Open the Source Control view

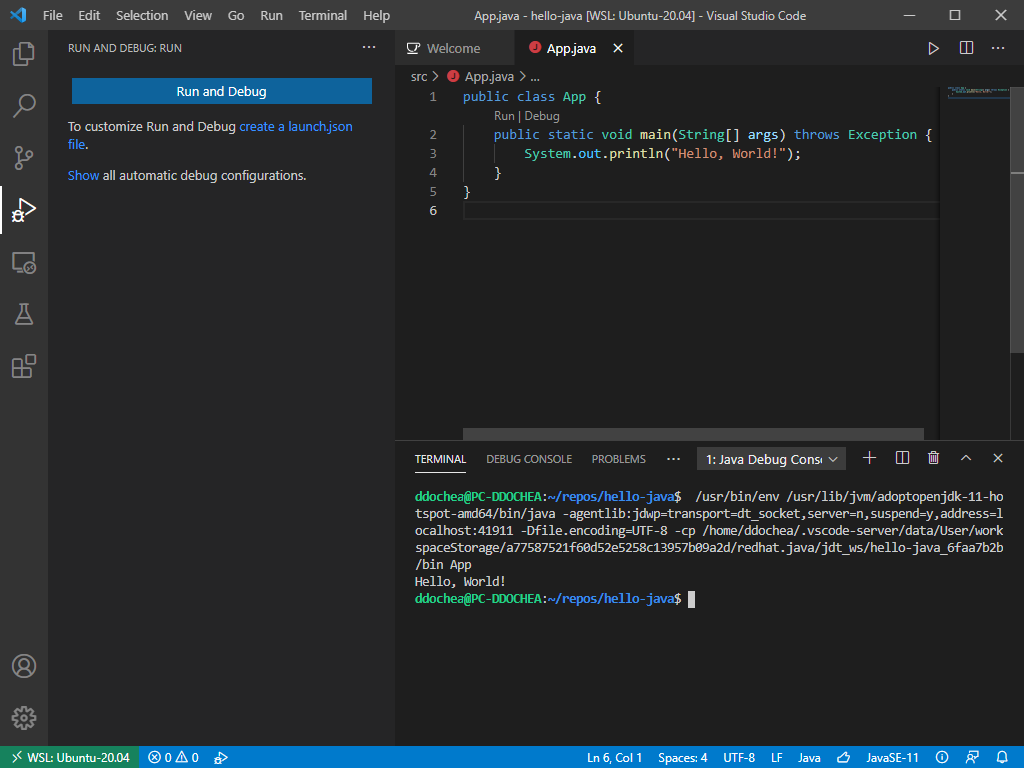pos(24,157)
